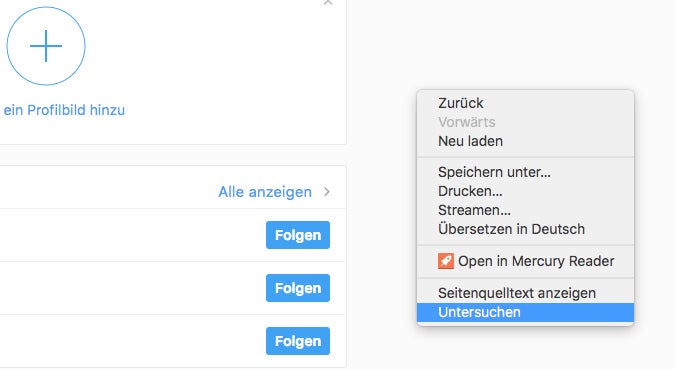Click the last Folgen button
This screenshot has height=369, width=676.
[x=298, y=341]
